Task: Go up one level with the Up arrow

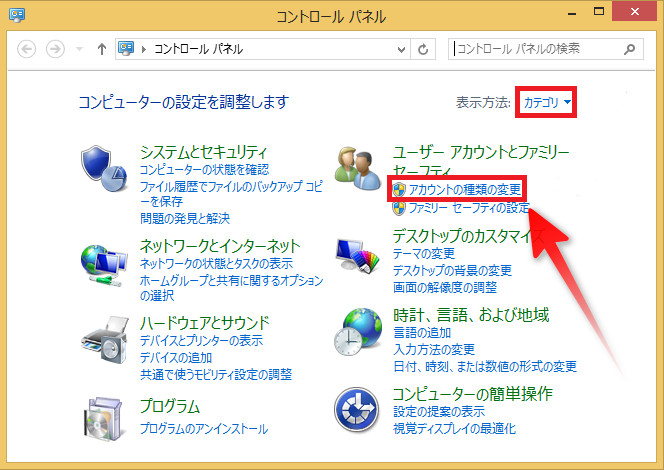Action: pyautogui.click(x=102, y=49)
